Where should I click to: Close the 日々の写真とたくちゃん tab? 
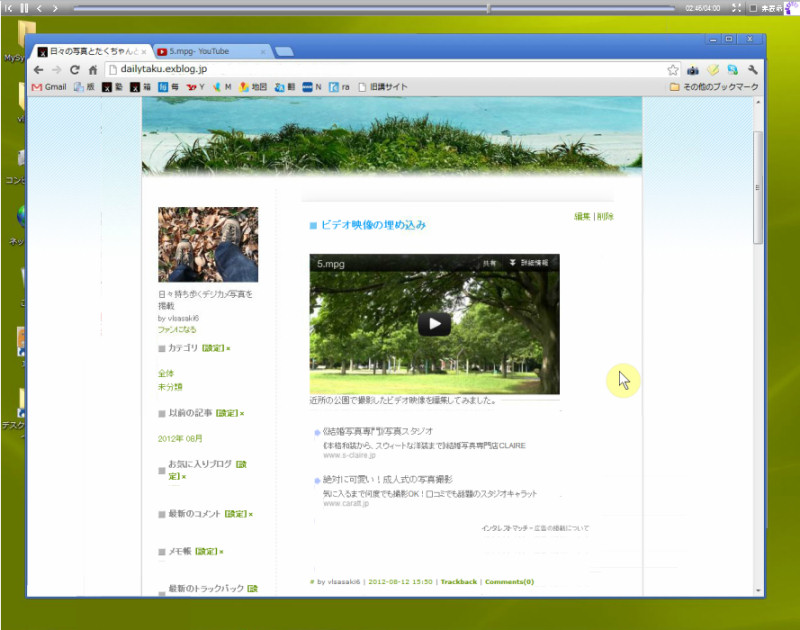point(144,52)
